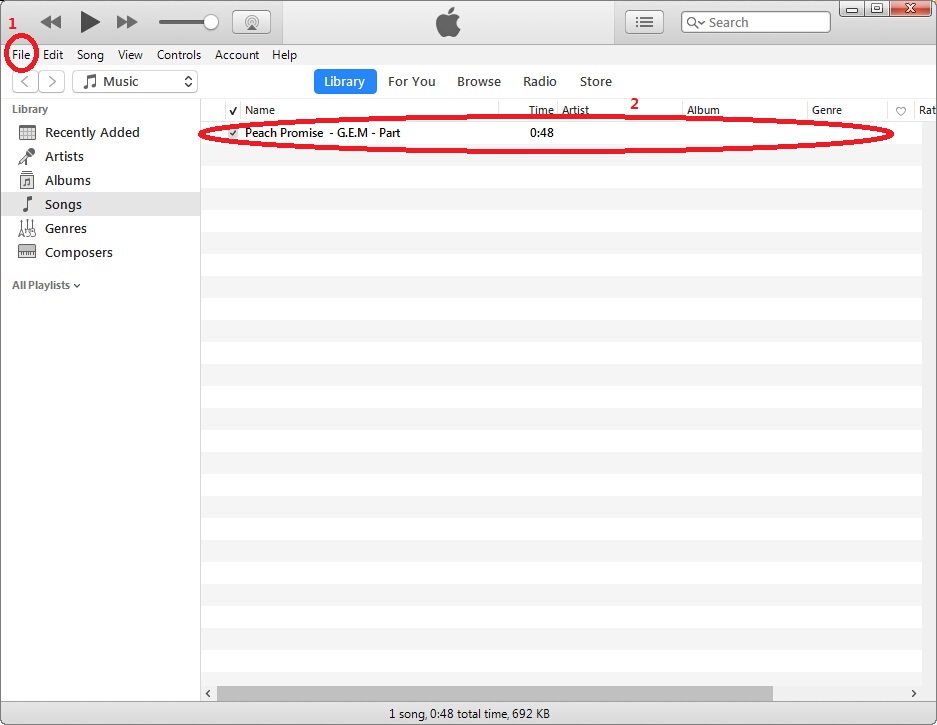
Task: Focus the Search input field
Action: coord(755,23)
